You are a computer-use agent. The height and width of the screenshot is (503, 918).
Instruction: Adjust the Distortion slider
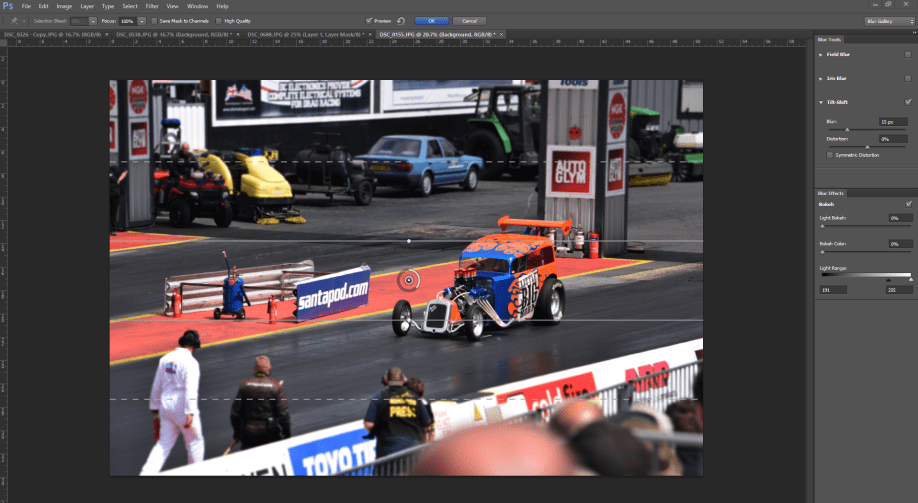click(x=868, y=147)
